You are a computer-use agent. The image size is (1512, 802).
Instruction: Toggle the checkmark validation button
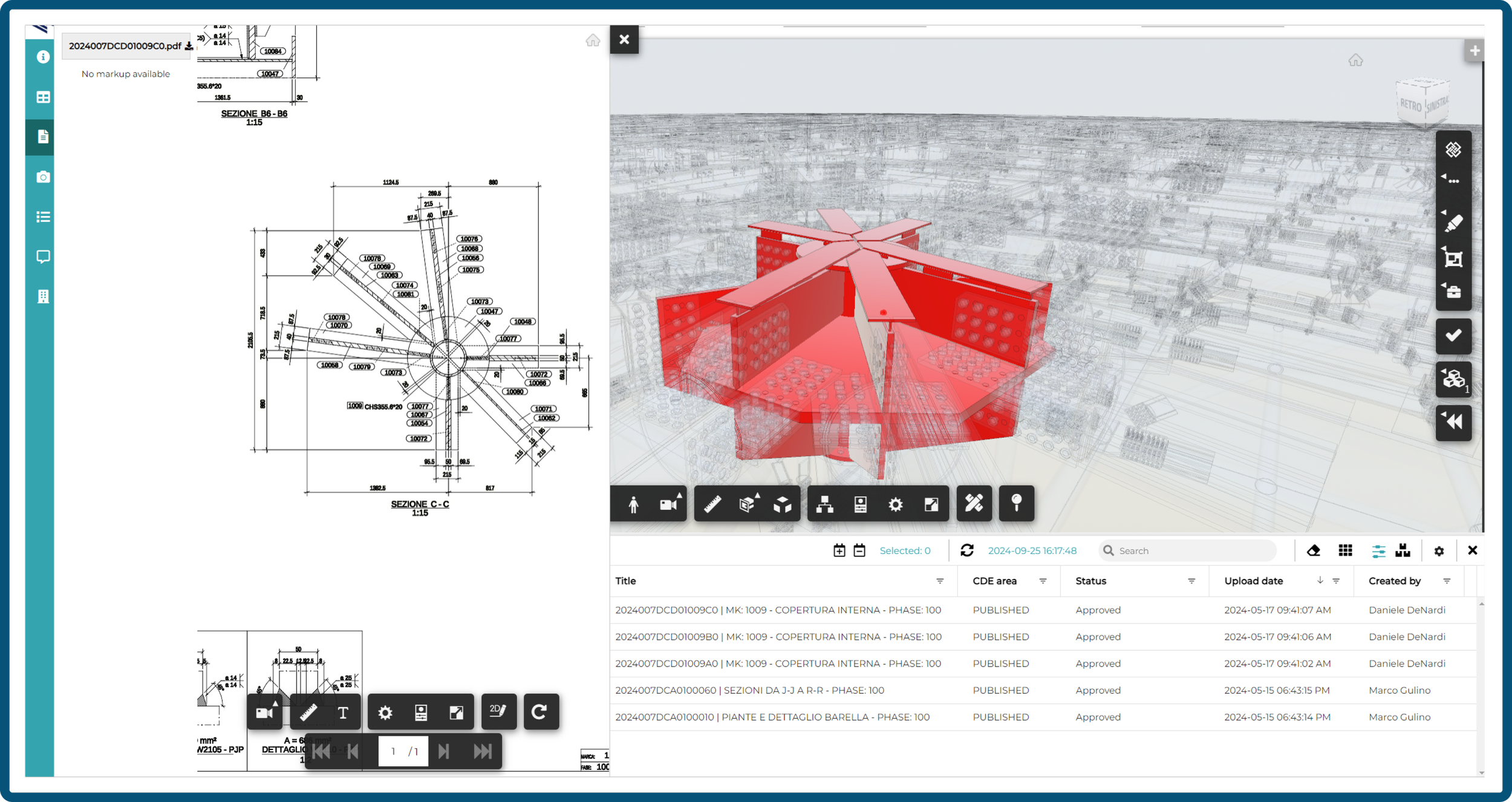click(x=1453, y=335)
